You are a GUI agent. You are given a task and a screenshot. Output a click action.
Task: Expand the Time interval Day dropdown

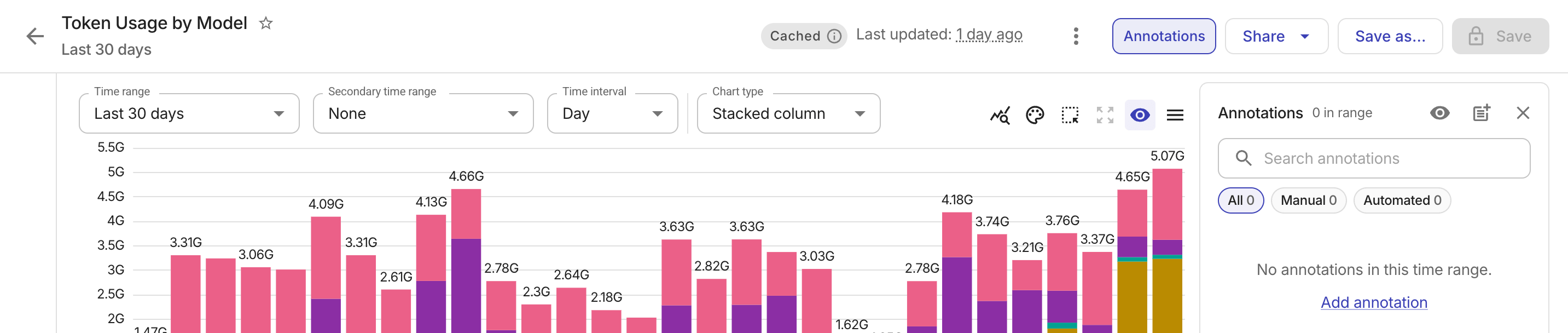(612, 113)
